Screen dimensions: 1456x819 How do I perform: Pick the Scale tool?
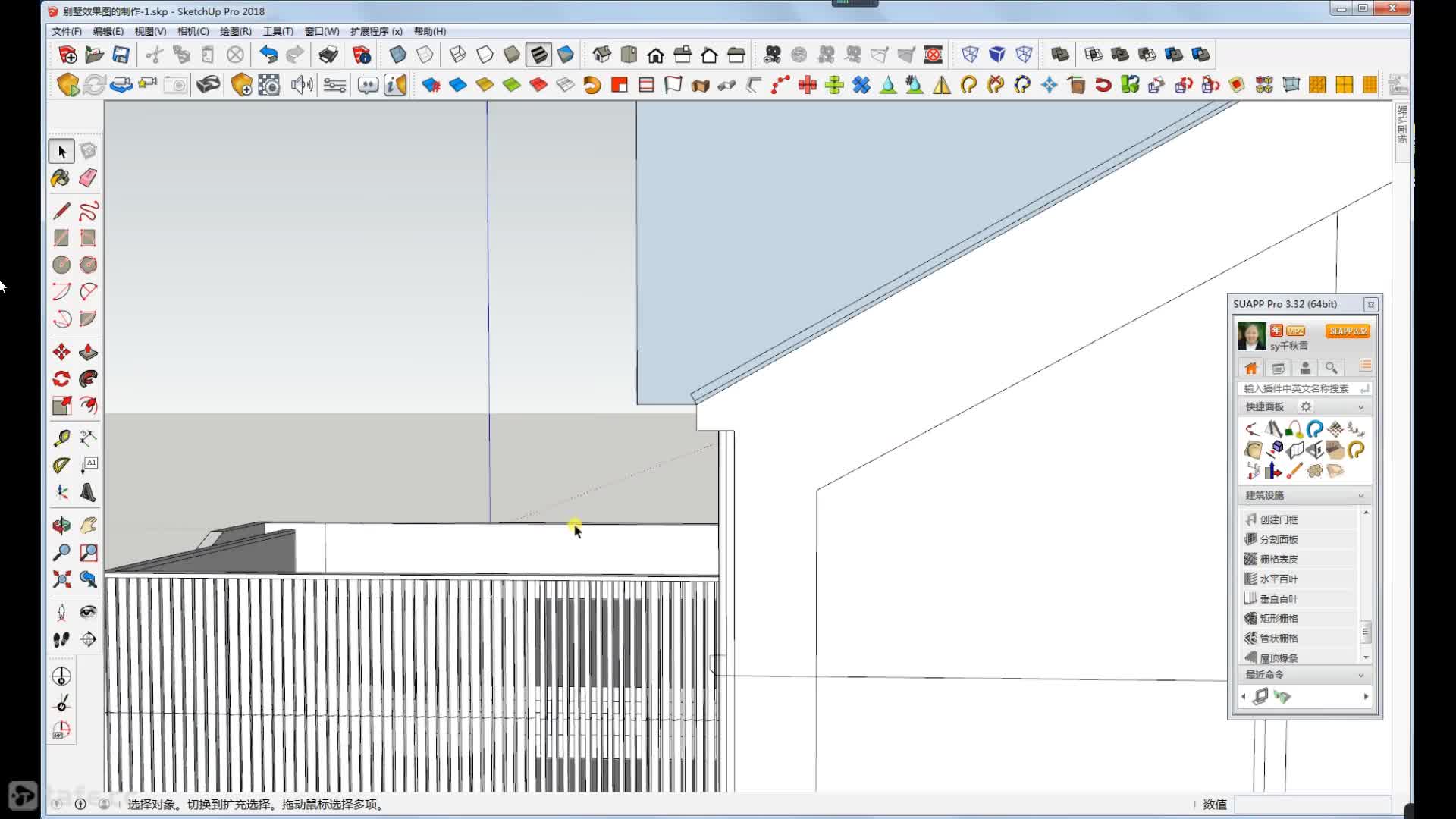click(x=61, y=406)
